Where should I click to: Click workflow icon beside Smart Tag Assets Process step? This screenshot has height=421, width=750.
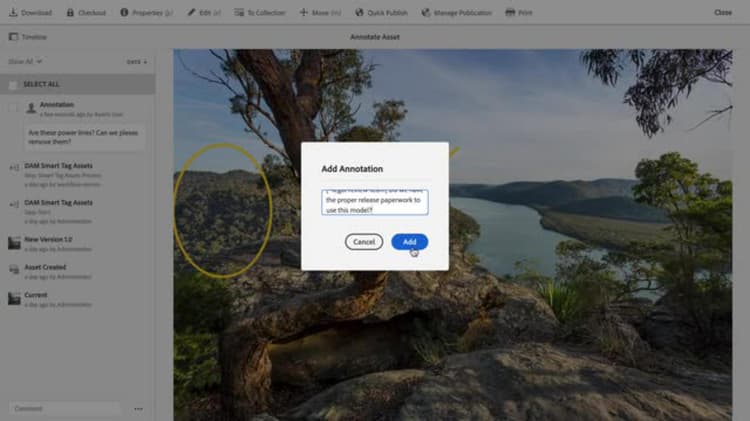click(14, 167)
